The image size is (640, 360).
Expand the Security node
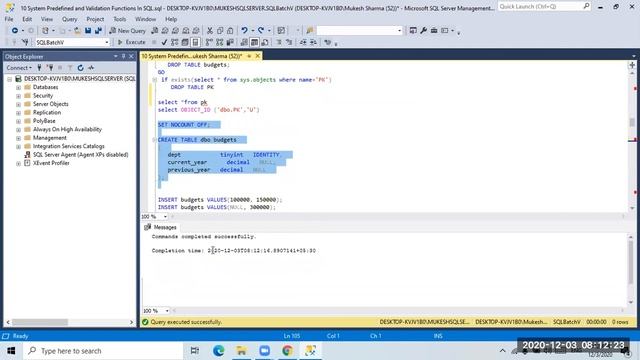(18, 96)
